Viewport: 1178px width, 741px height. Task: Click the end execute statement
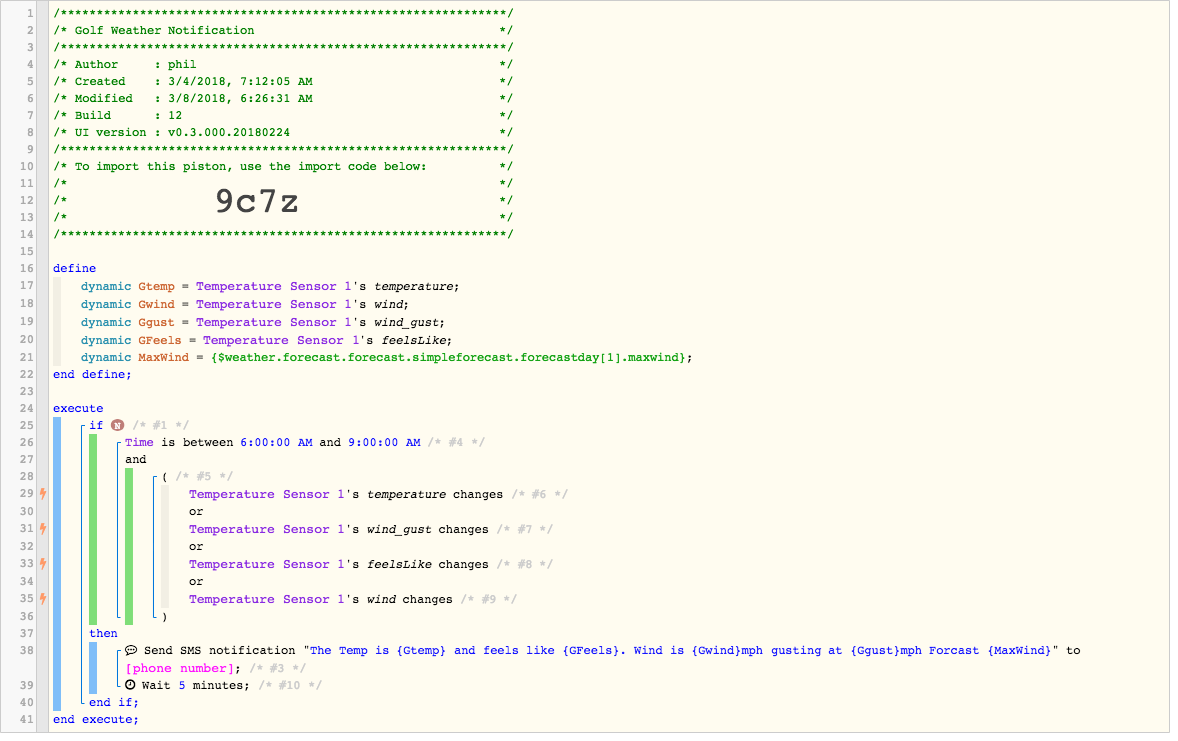[95, 720]
